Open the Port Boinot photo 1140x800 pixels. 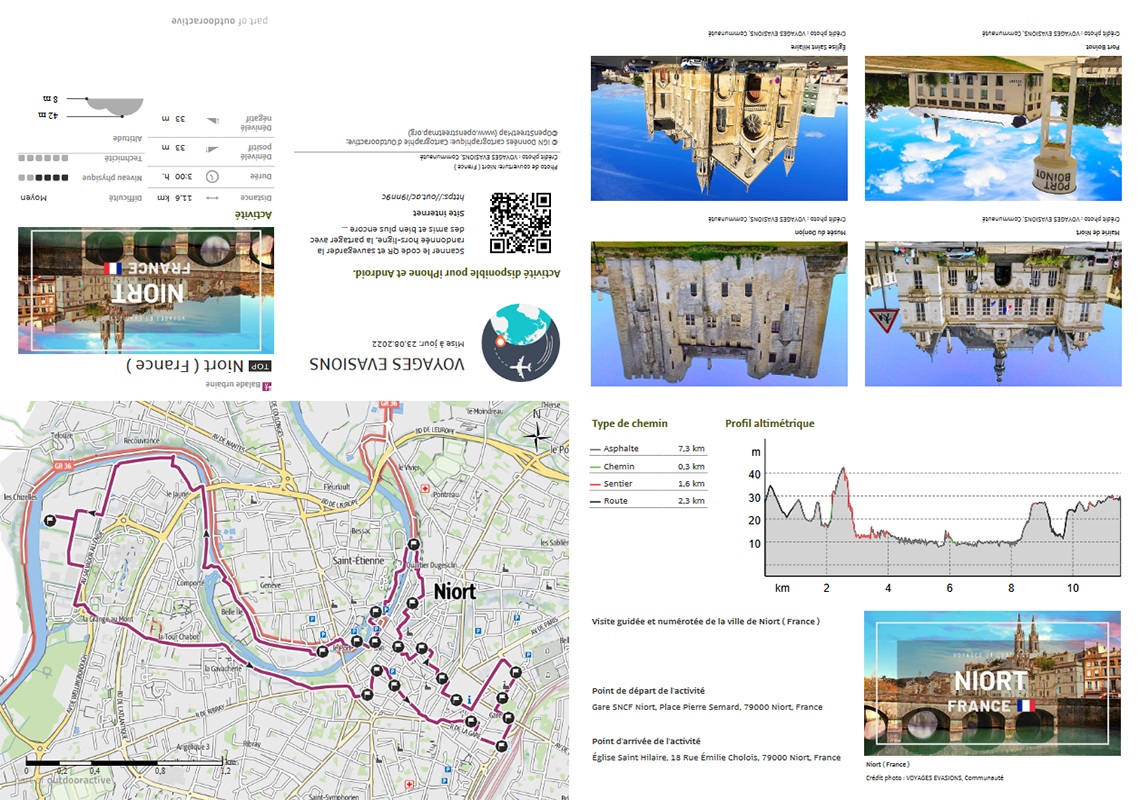[993, 128]
